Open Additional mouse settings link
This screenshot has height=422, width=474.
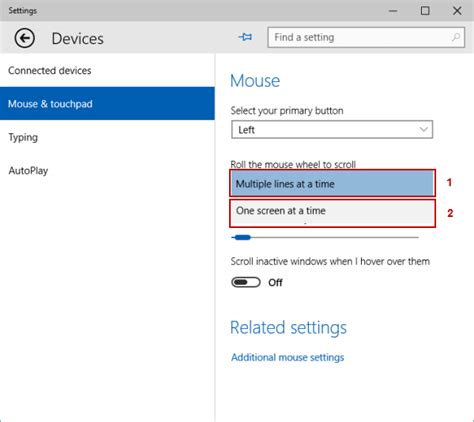(x=288, y=357)
